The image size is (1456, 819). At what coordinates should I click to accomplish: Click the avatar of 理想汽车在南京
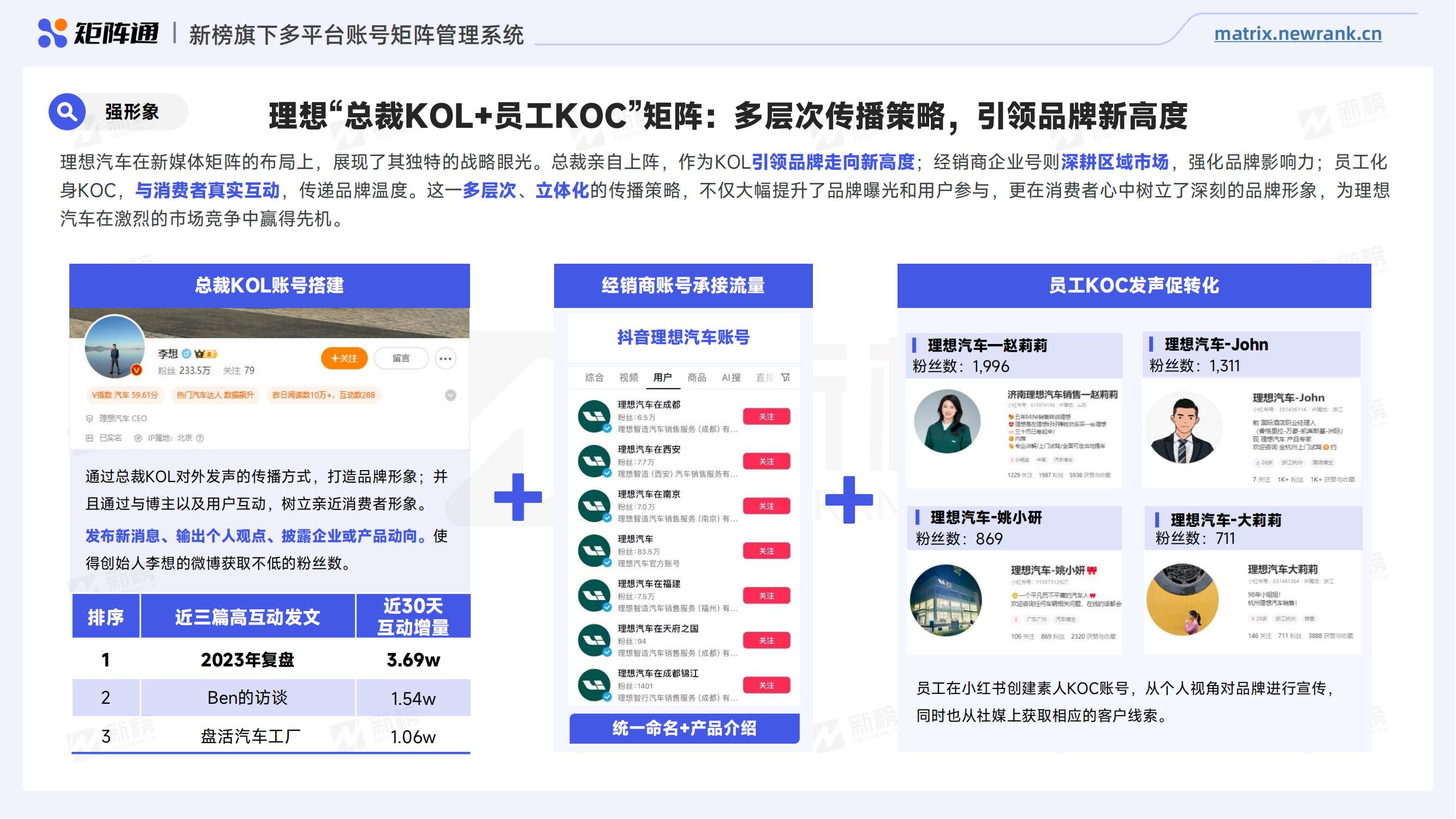point(594,506)
